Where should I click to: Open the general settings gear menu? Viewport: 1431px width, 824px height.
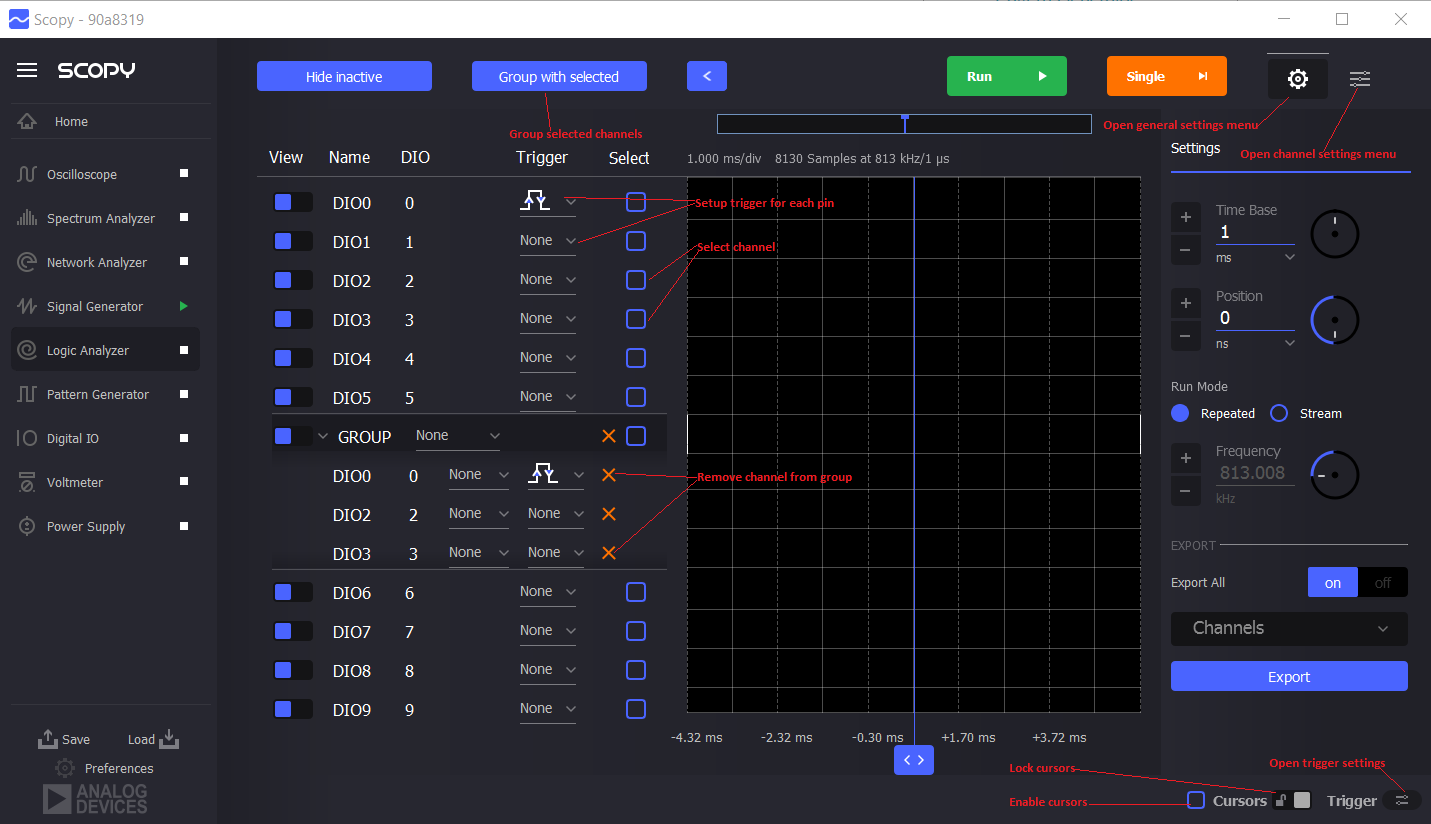pos(1298,78)
